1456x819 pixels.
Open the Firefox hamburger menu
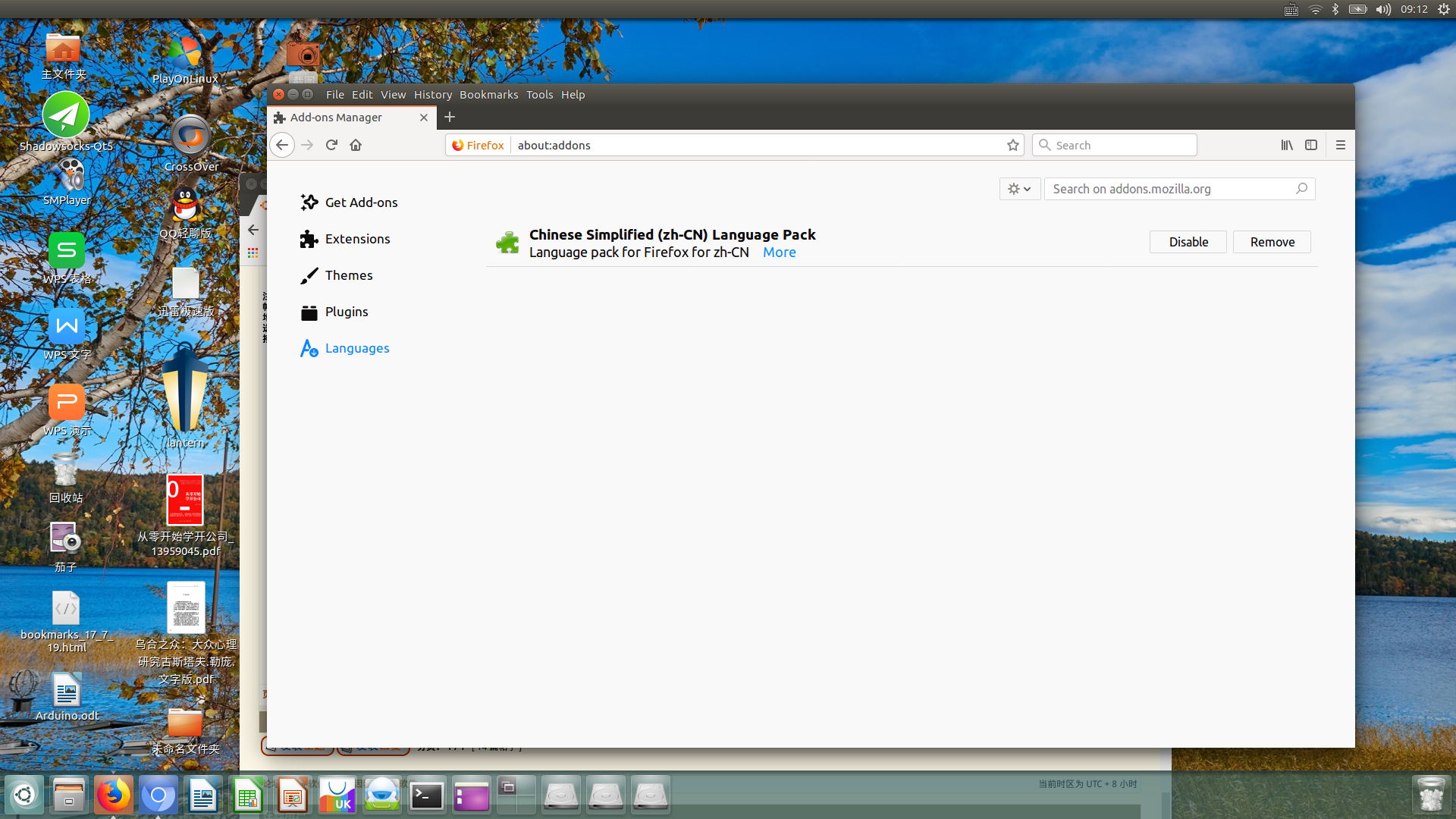tap(1341, 145)
